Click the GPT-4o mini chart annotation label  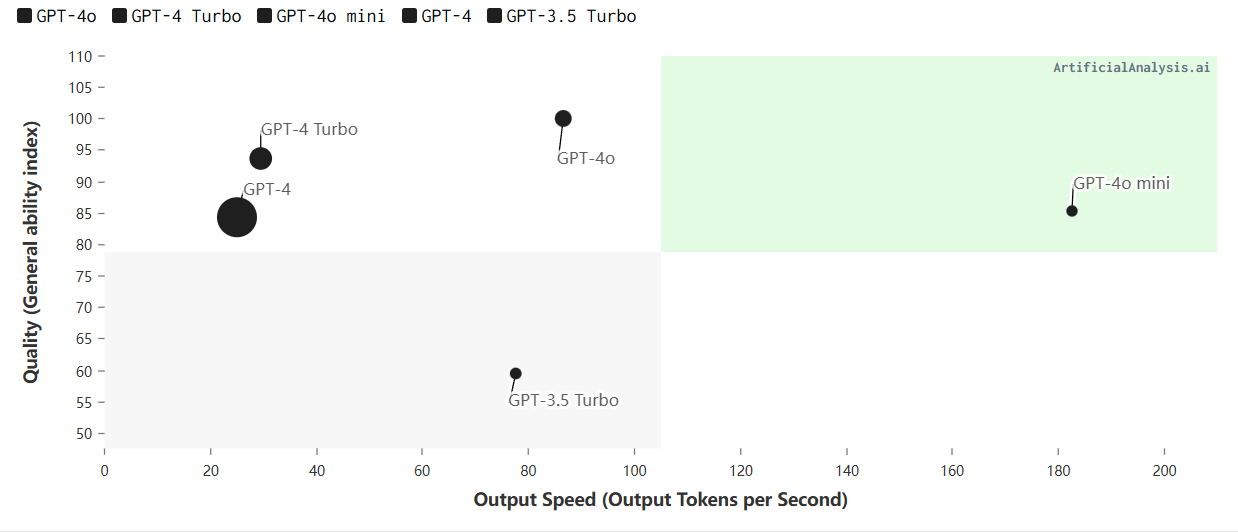tap(1121, 183)
